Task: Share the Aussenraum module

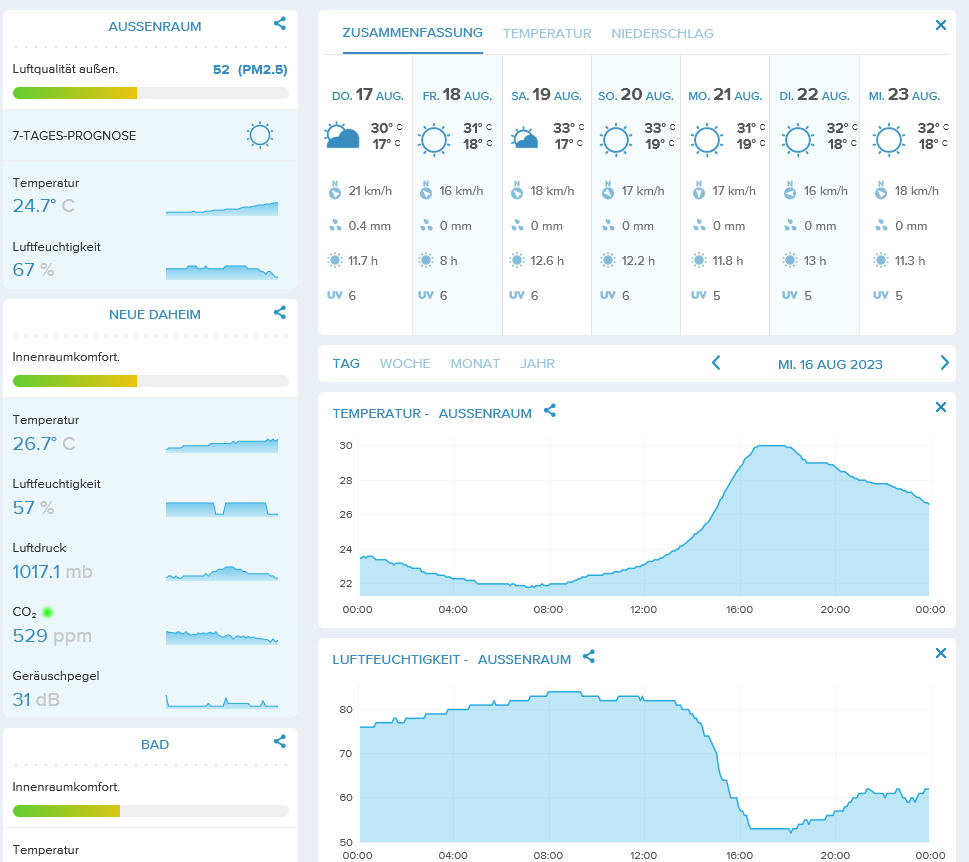Action: (280, 23)
